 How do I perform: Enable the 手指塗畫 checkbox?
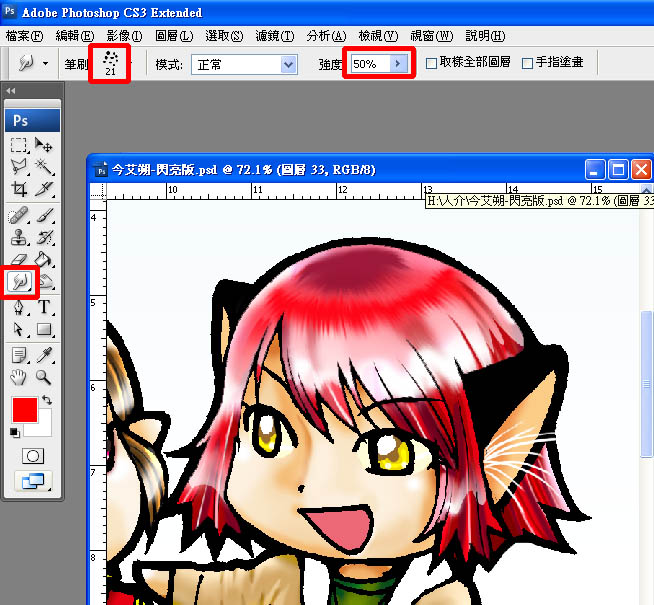[x=527, y=63]
